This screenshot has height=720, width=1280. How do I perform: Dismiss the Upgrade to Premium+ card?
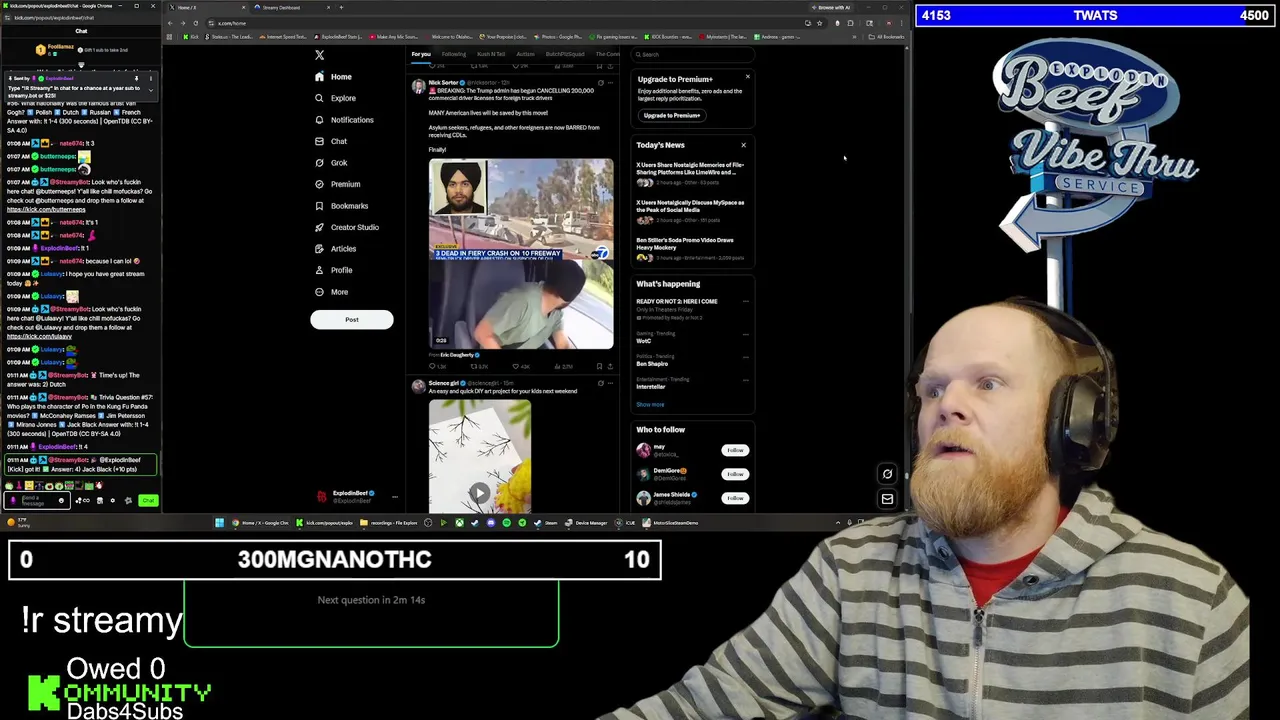(747, 77)
